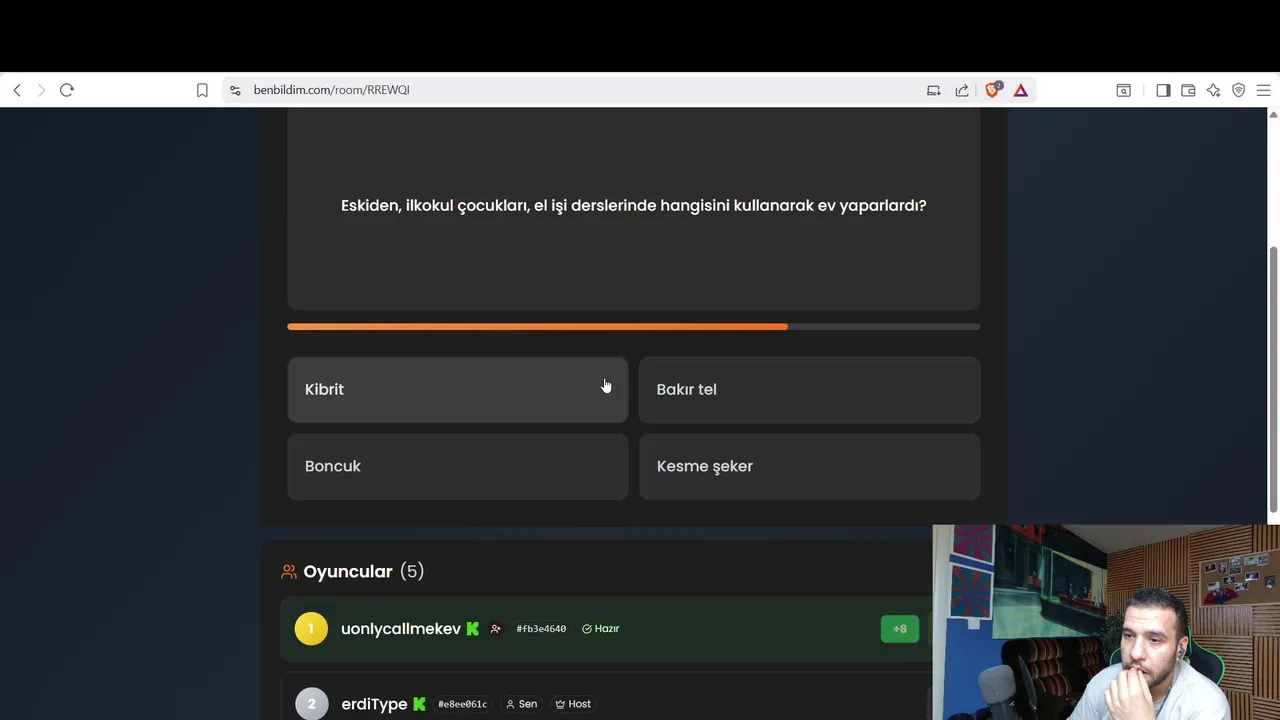Open the Leo AI sparkle icon

pyautogui.click(x=1213, y=90)
